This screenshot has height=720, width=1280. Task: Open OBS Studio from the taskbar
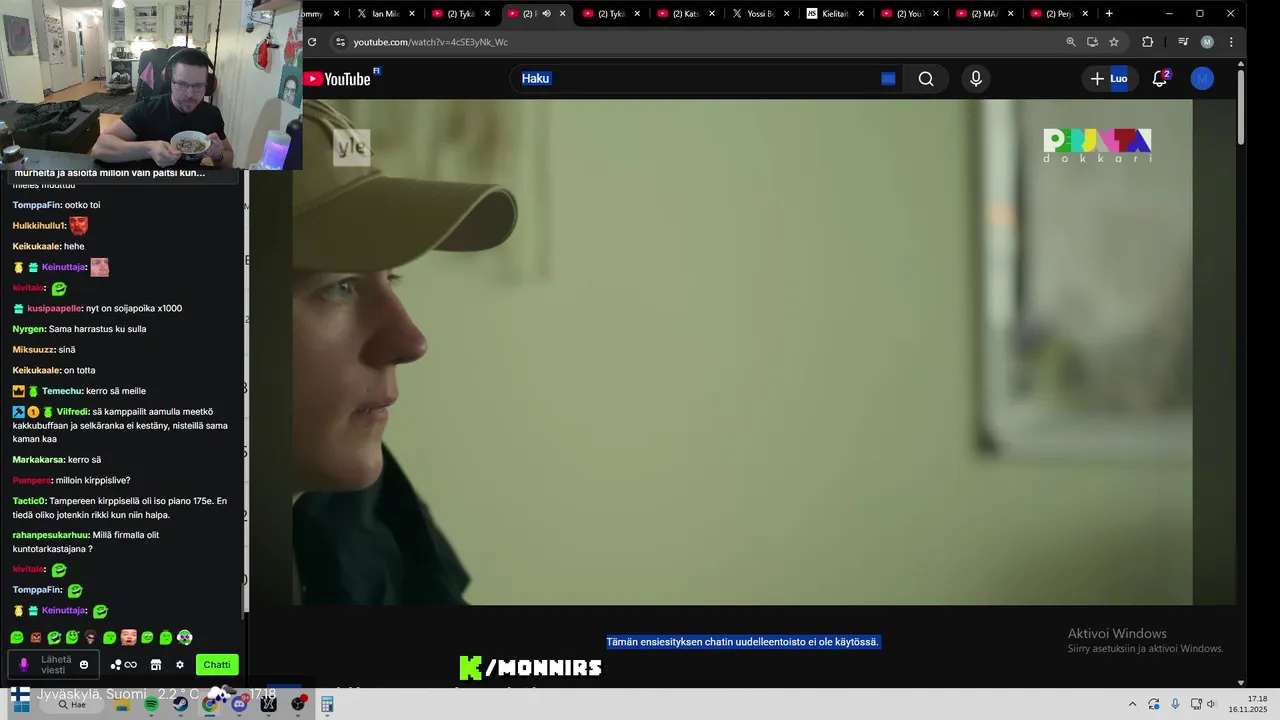298,705
